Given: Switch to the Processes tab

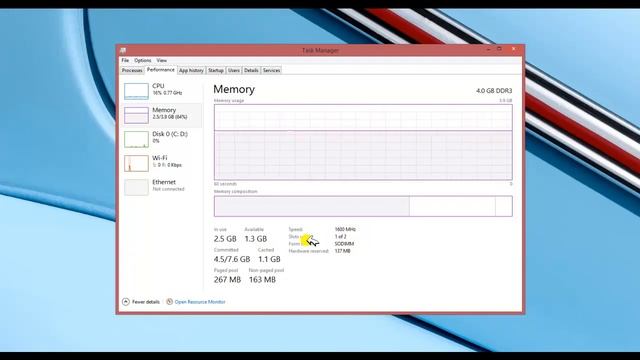Looking at the screenshot, I should pos(132,71).
